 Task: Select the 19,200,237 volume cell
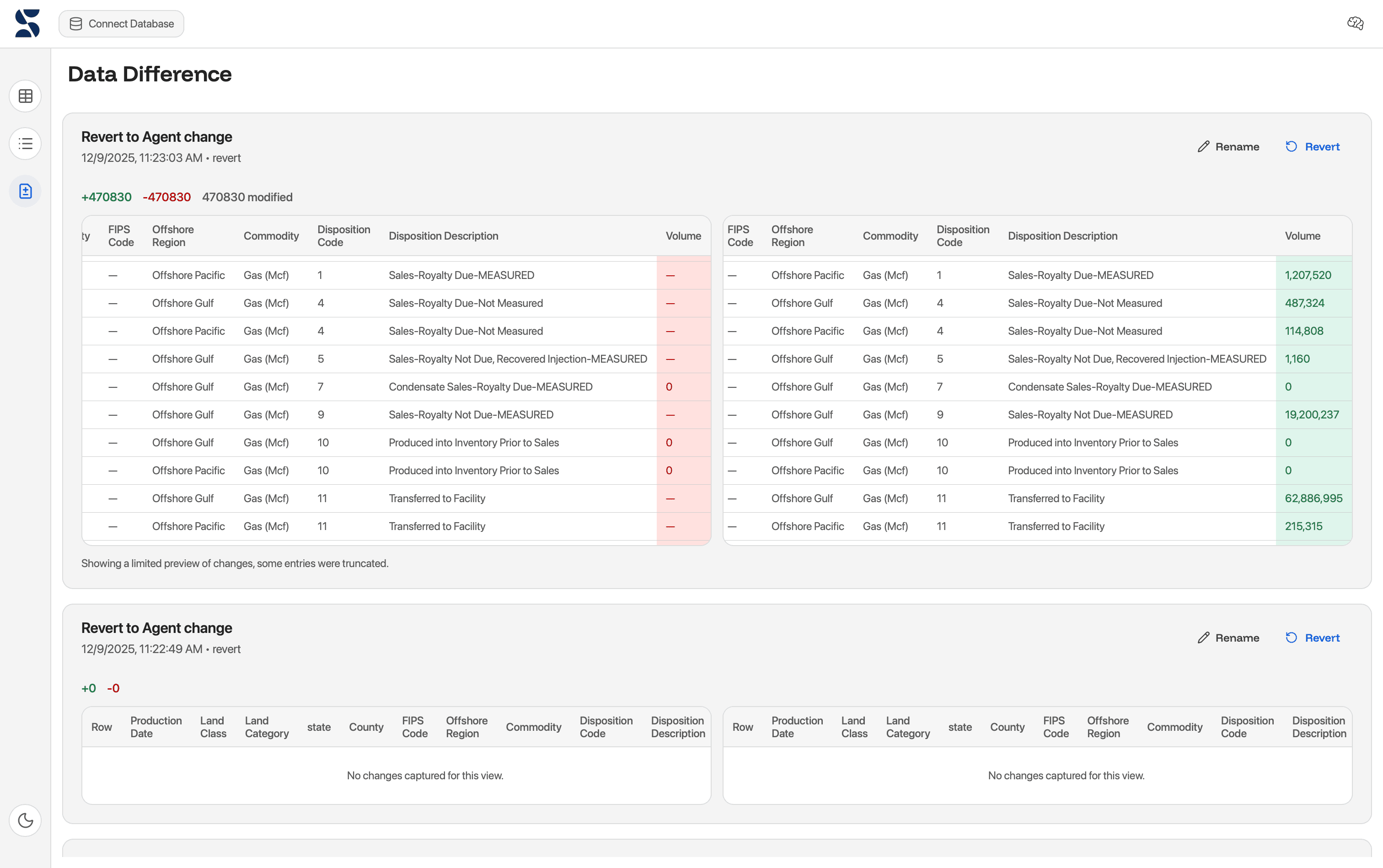tap(1311, 414)
